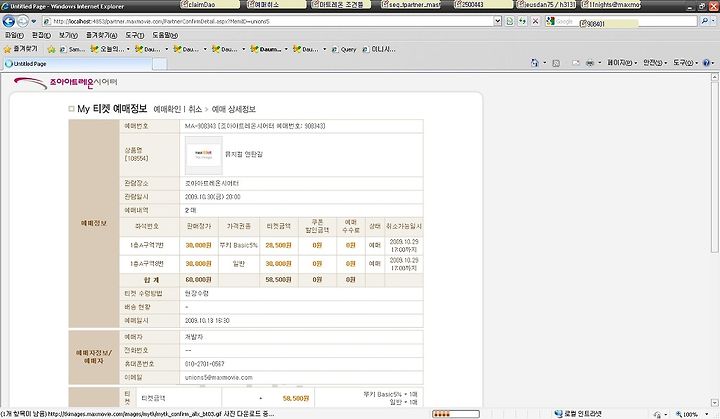Click the 취소 breadcrumb link
Image resolution: width=720 pixels, height=419 pixels.
click(x=195, y=109)
